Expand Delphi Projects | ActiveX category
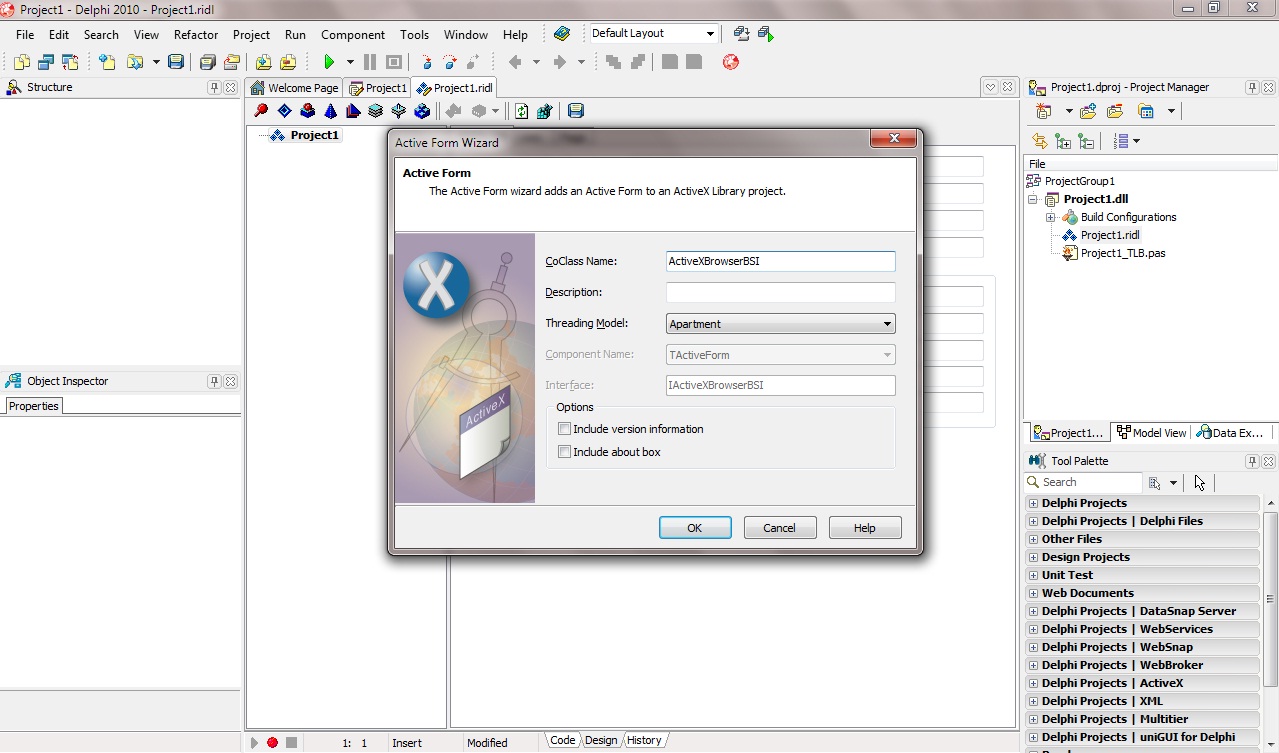The image size is (1279, 753). [1033, 683]
